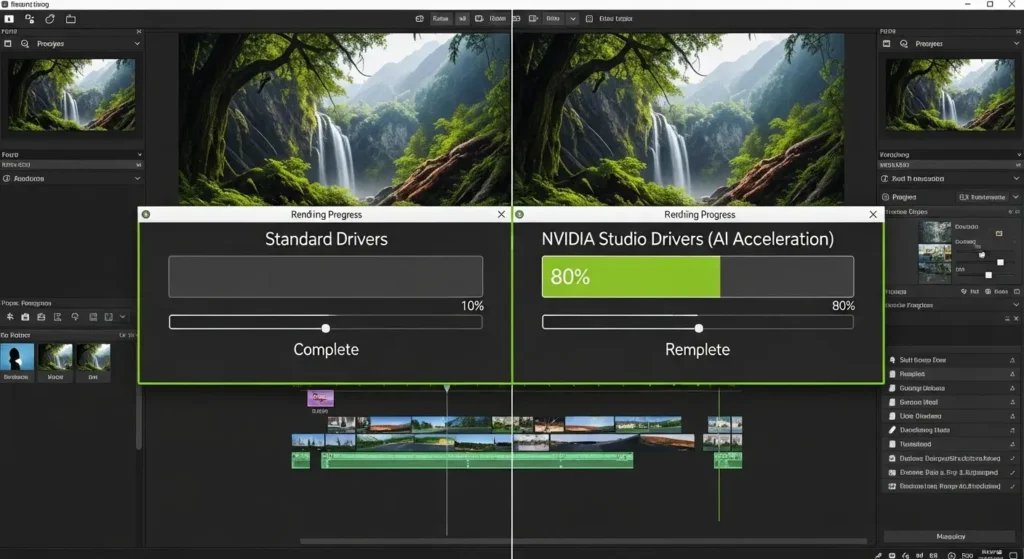This screenshot has height=559, width=1024.
Task: Click the icon left of the Rates button
Action: pyautogui.click(x=420, y=18)
